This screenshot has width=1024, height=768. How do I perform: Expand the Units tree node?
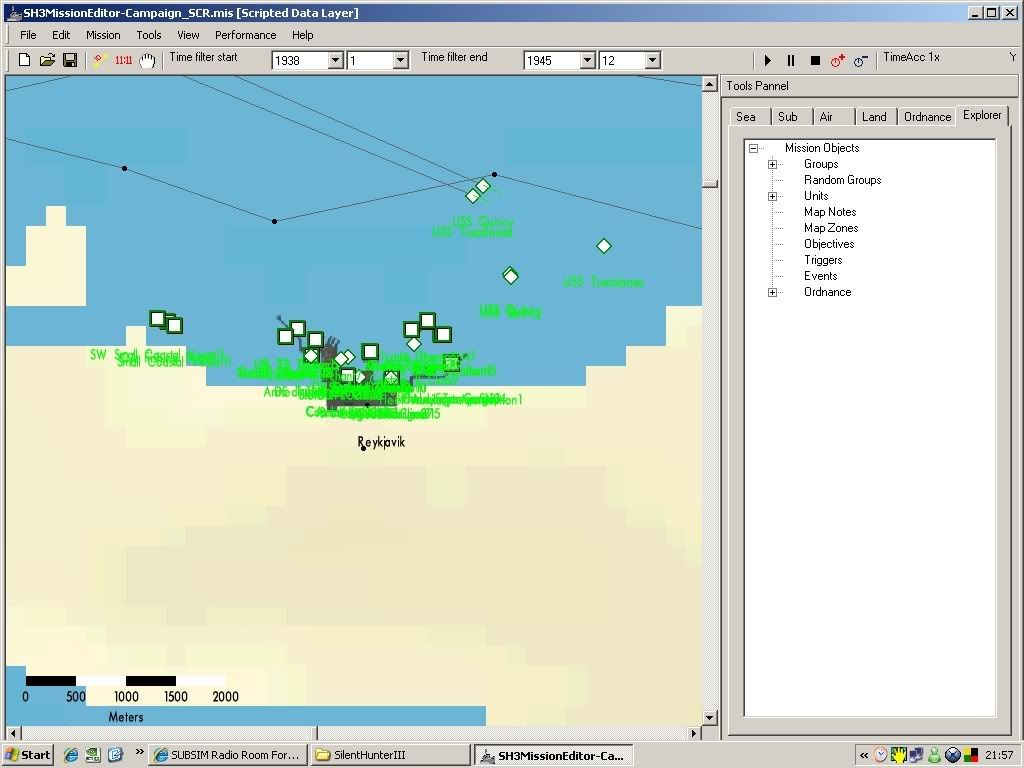773,197
